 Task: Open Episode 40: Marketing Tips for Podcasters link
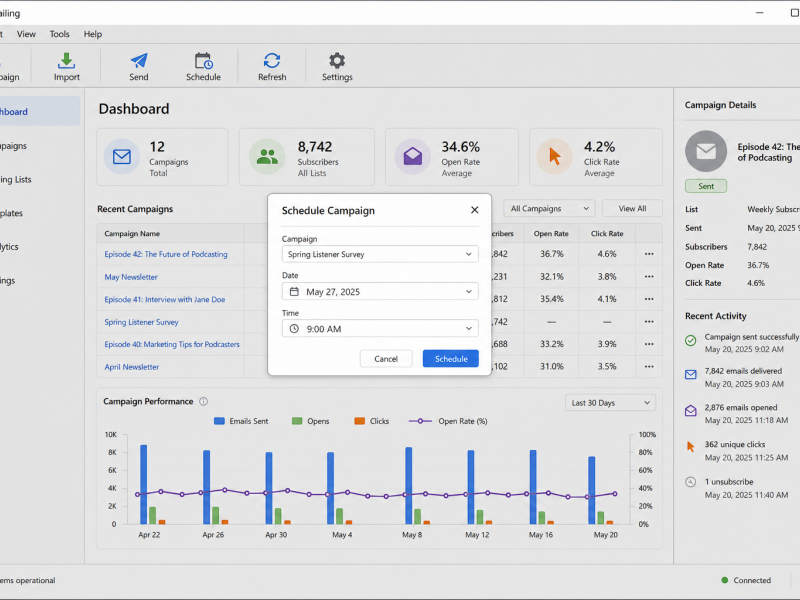tap(172, 344)
